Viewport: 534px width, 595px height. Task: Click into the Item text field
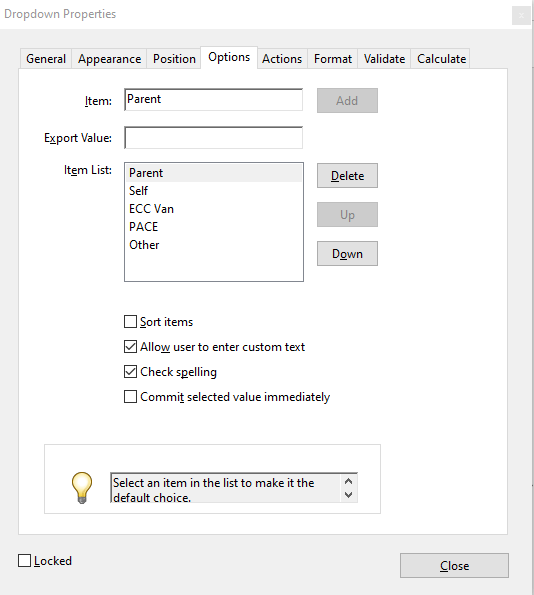point(213,99)
